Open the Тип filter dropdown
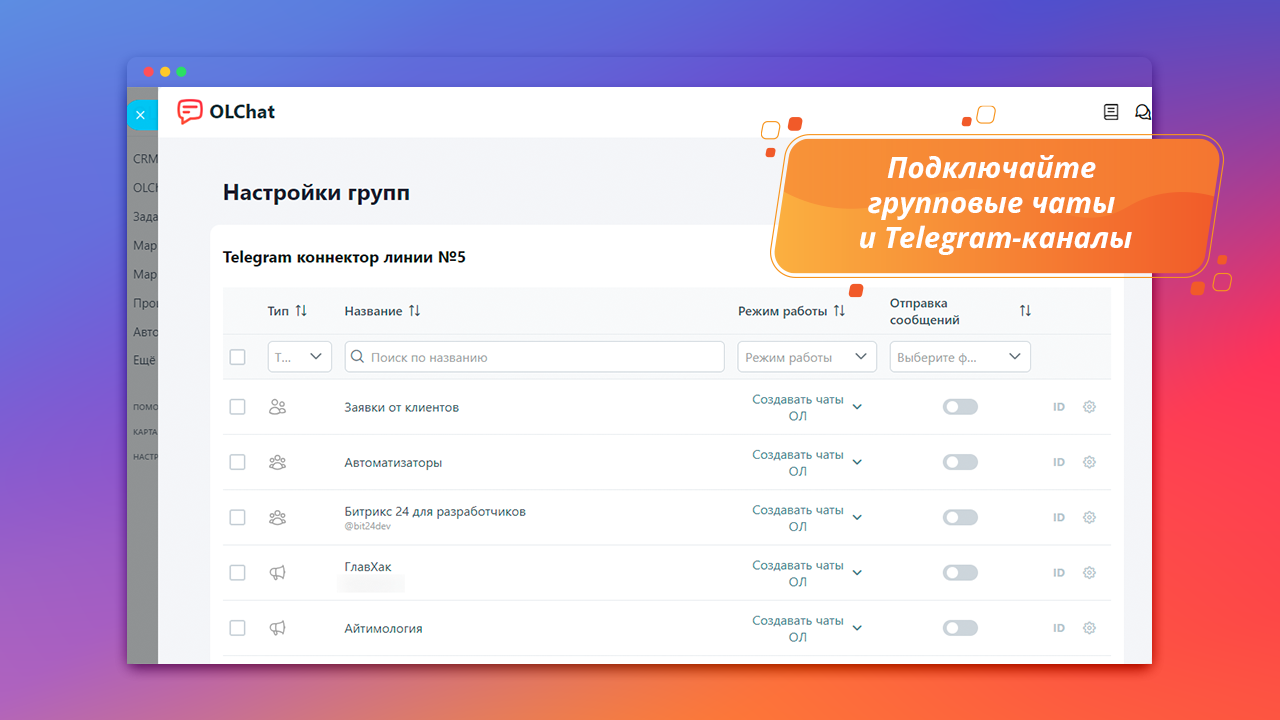1280x720 pixels. (x=300, y=357)
